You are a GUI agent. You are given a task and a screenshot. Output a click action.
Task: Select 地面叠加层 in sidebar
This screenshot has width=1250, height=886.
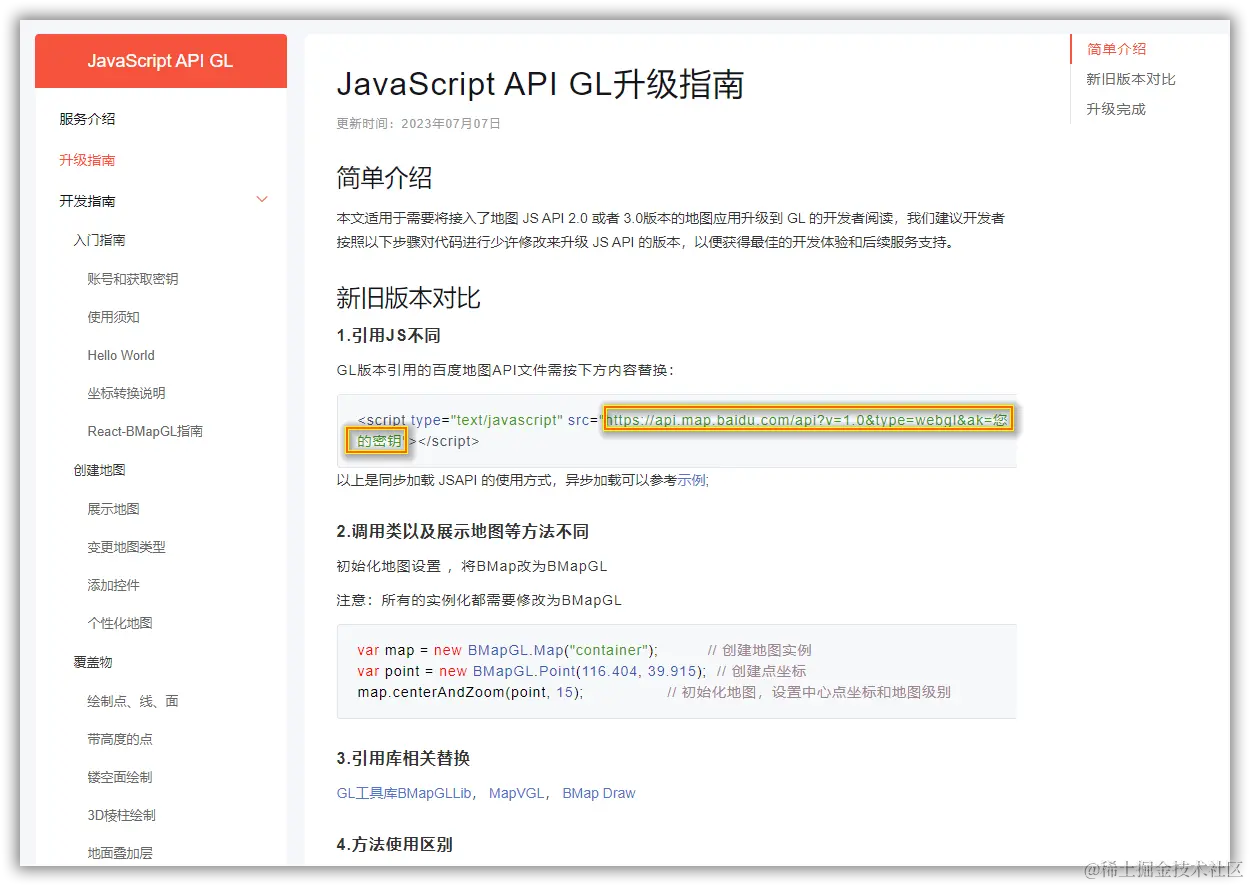pyautogui.click(x=120, y=853)
